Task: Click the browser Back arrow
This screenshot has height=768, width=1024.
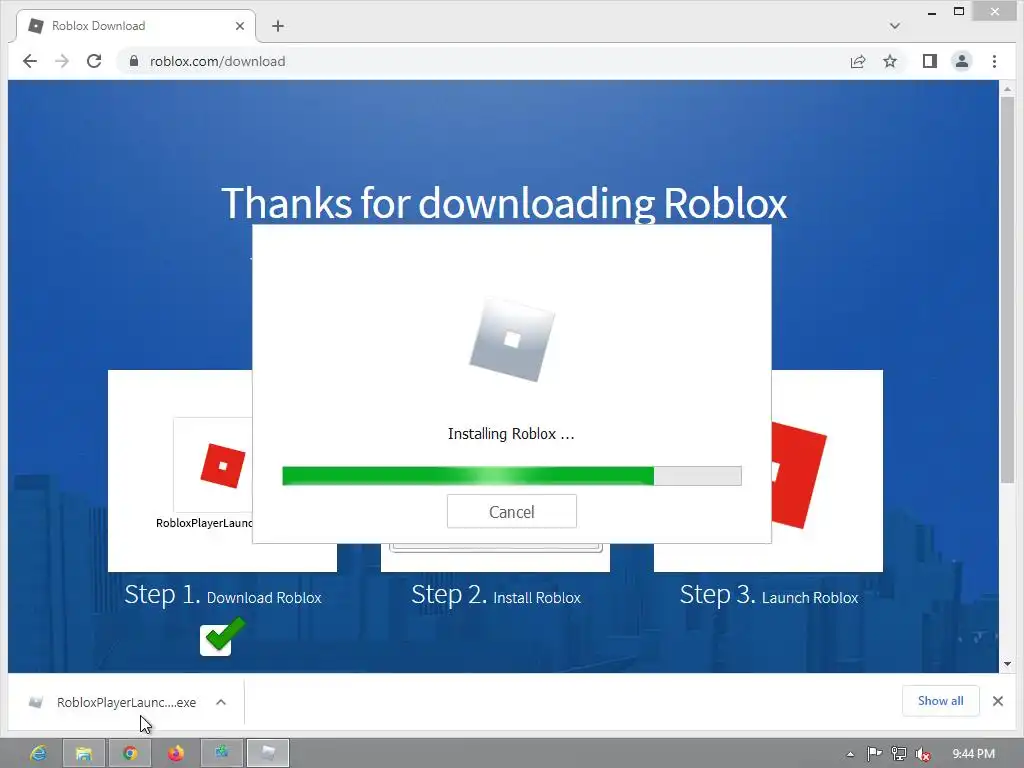Action: tap(30, 61)
